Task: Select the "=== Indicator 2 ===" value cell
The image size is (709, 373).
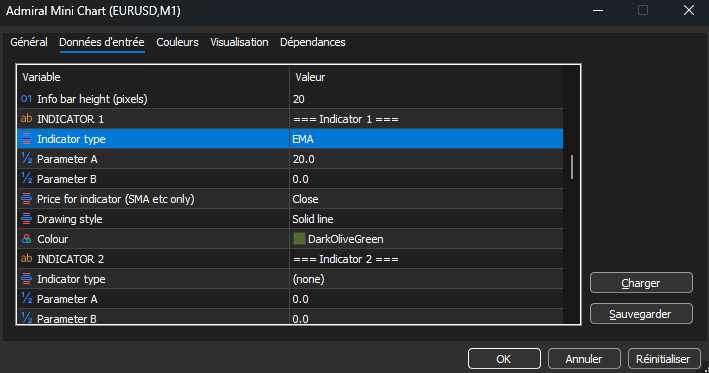Action: tap(426, 259)
